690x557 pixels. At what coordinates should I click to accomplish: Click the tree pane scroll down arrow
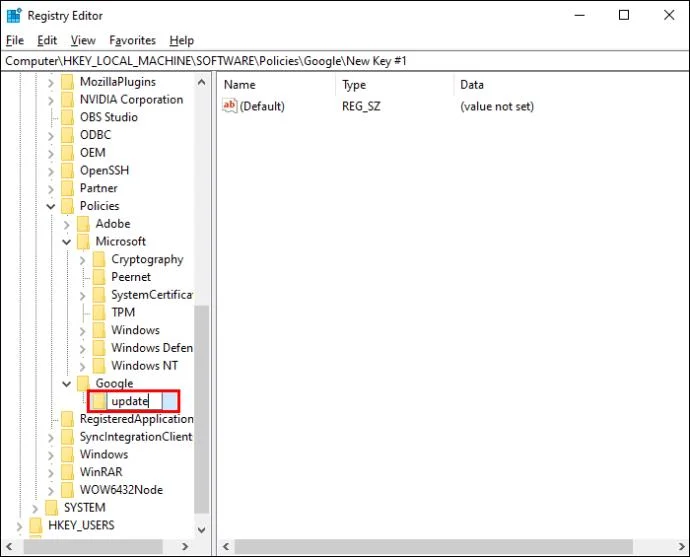(202, 530)
